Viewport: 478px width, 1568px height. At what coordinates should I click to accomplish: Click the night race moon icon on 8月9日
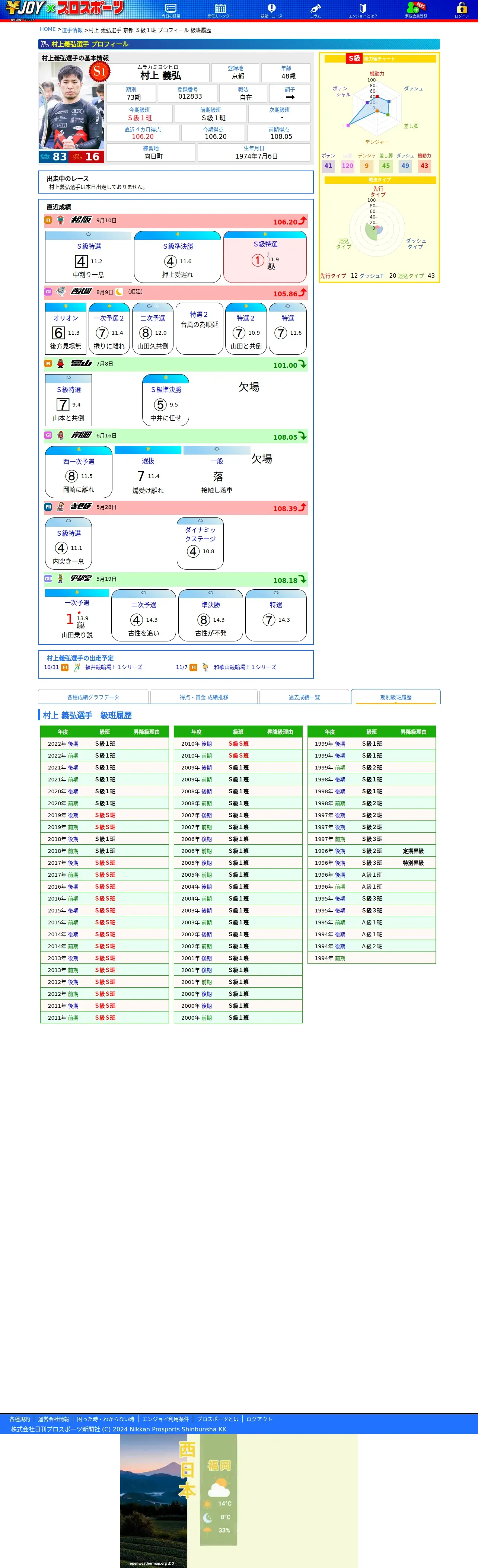click(119, 291)
